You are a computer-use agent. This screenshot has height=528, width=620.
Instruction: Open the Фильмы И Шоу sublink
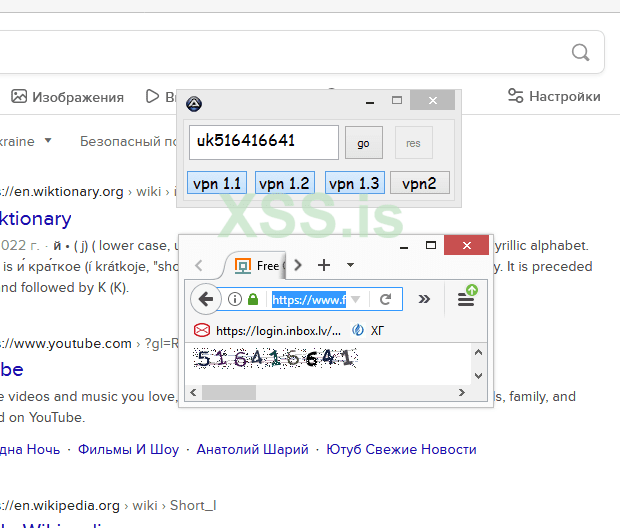point(128,449)
